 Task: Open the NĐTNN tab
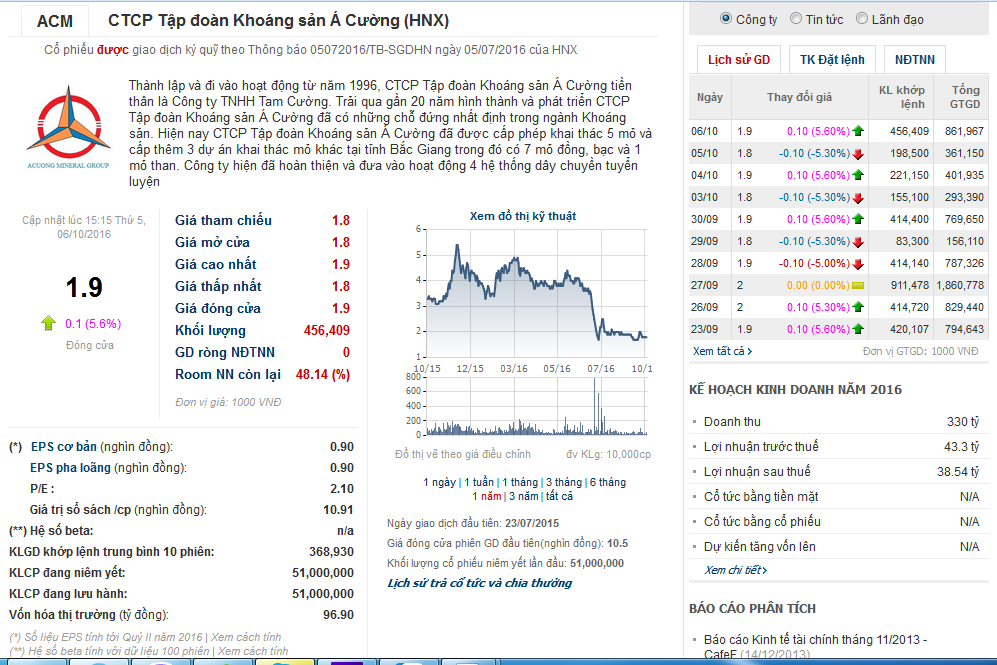click(914, 60)
